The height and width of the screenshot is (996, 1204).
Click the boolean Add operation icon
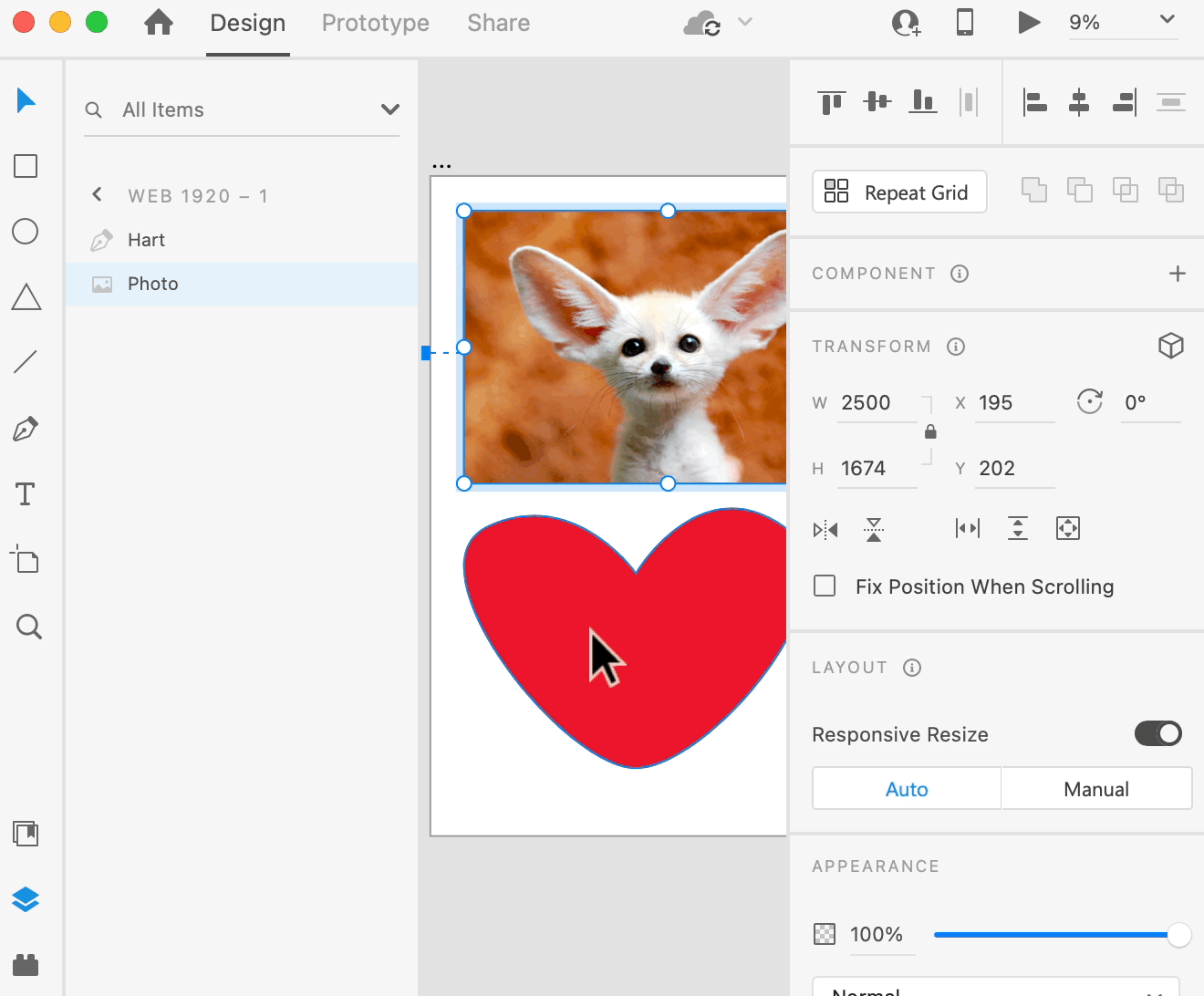click(1033, 190)
